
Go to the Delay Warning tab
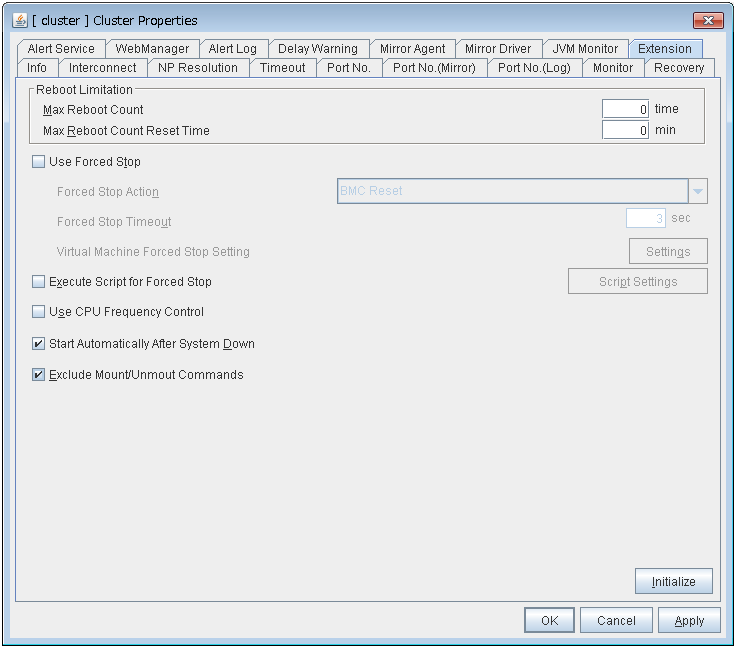318,49
